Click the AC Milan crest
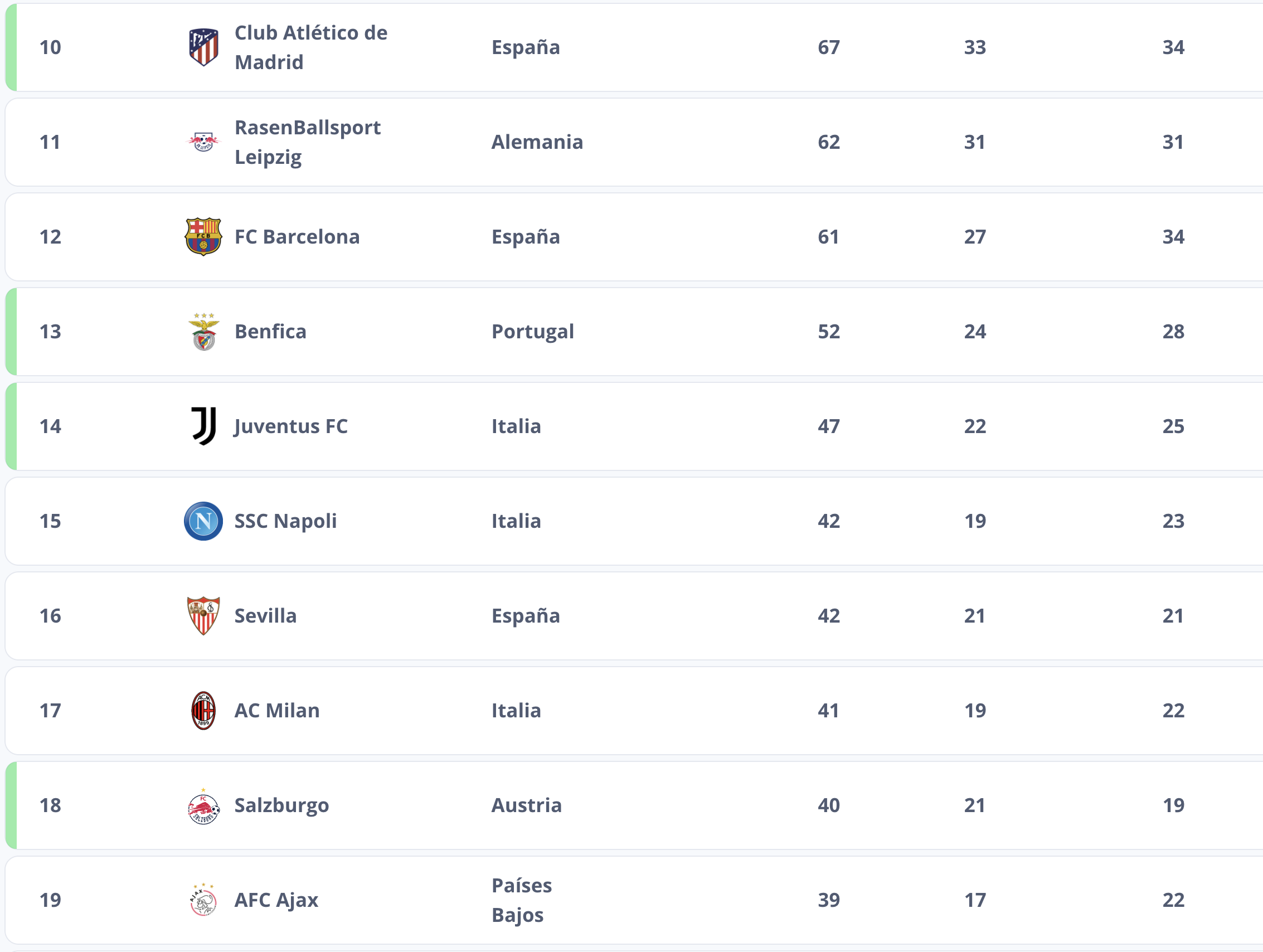This screenshot has height=952, width=1263. click(x=203, y=711)
